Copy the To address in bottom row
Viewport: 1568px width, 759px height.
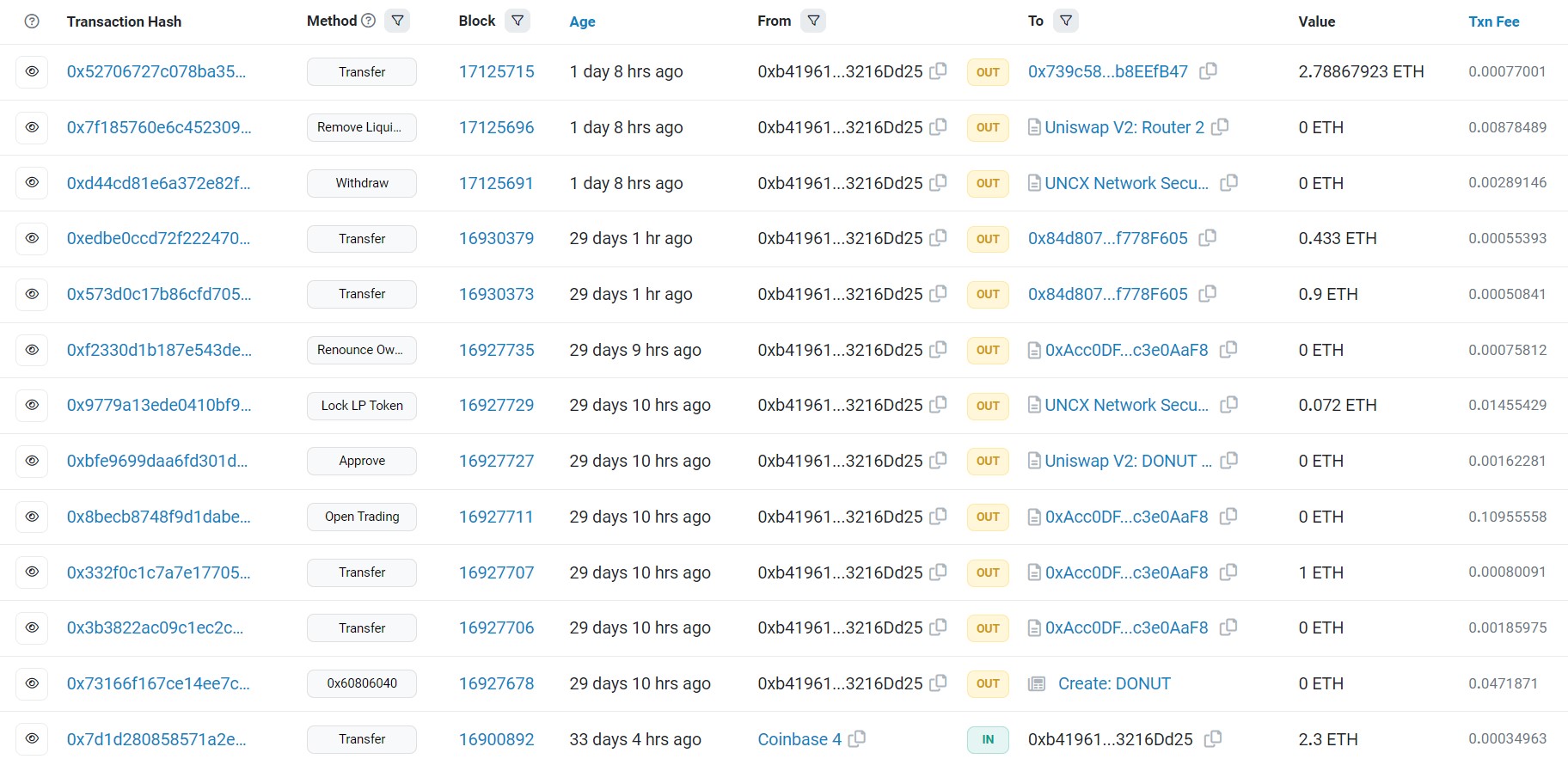tap(1213, 739)
